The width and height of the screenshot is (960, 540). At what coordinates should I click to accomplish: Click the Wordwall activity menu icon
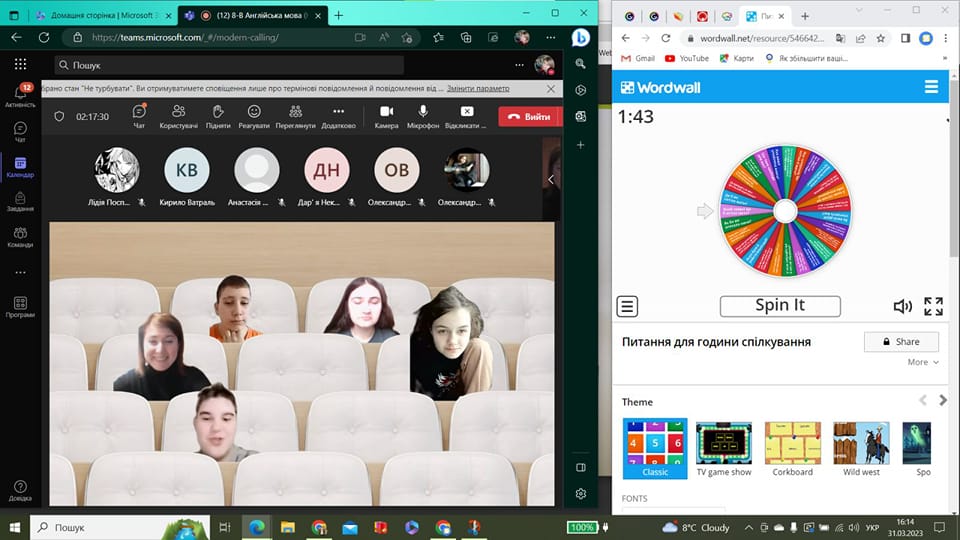tap(627, 306)
